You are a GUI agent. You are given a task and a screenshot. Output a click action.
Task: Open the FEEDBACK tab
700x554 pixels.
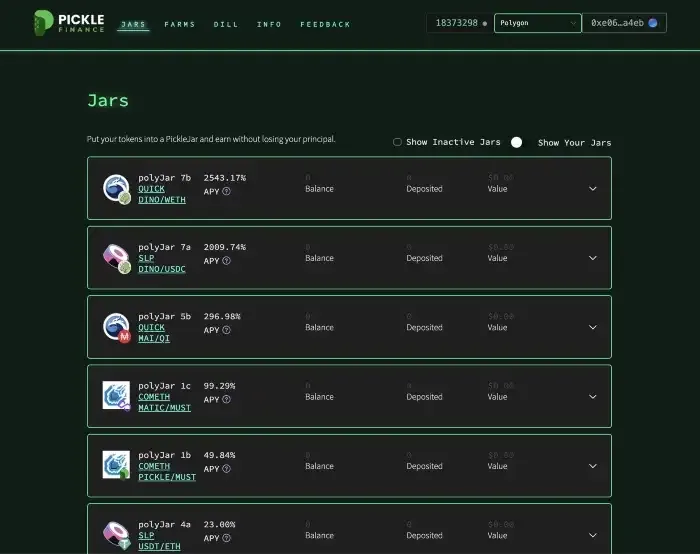point(325,25)
